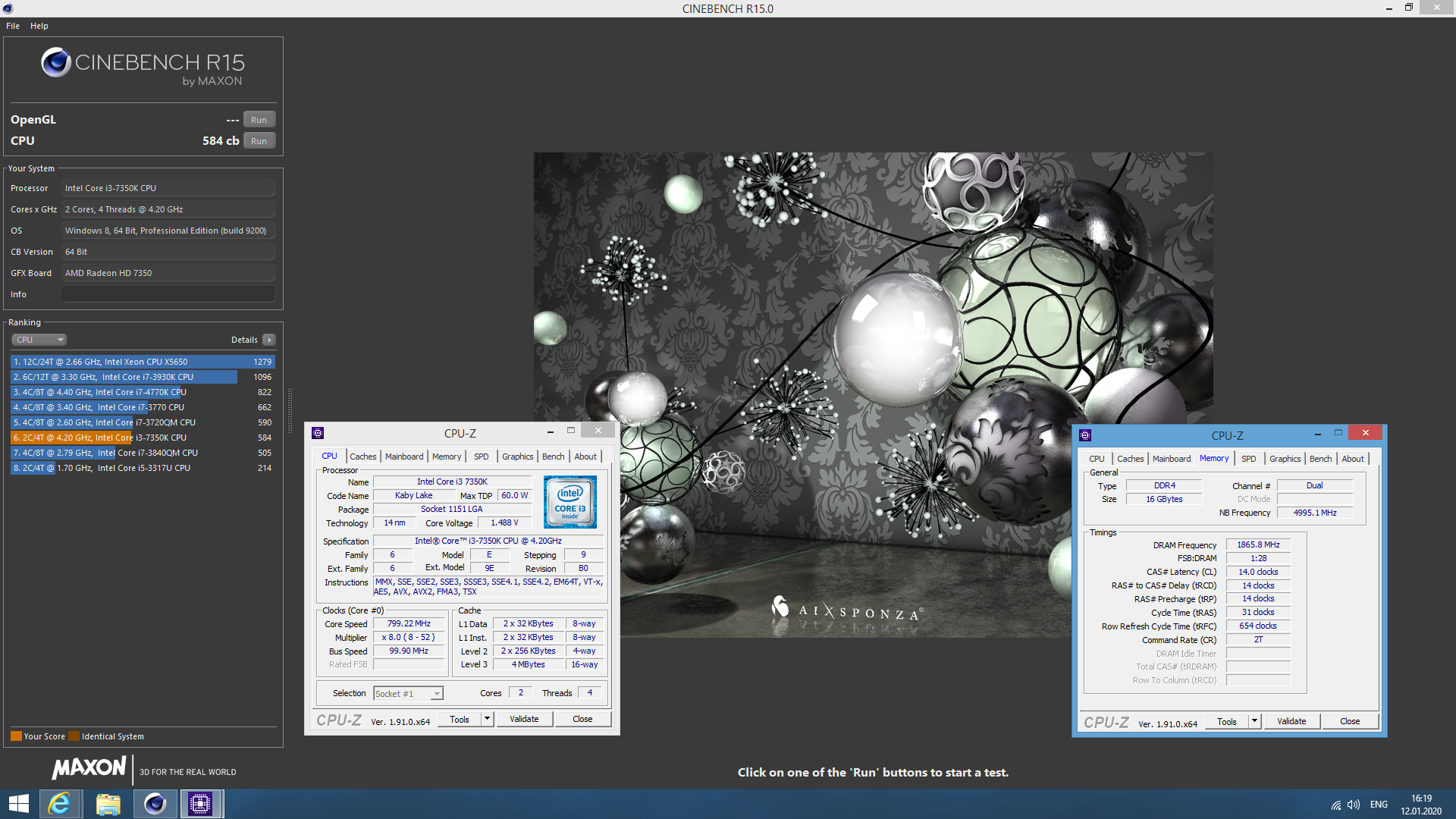Minimize the right CPU-Z window
This screenshot has height=819, width=1456.
tap(1318, 434)
